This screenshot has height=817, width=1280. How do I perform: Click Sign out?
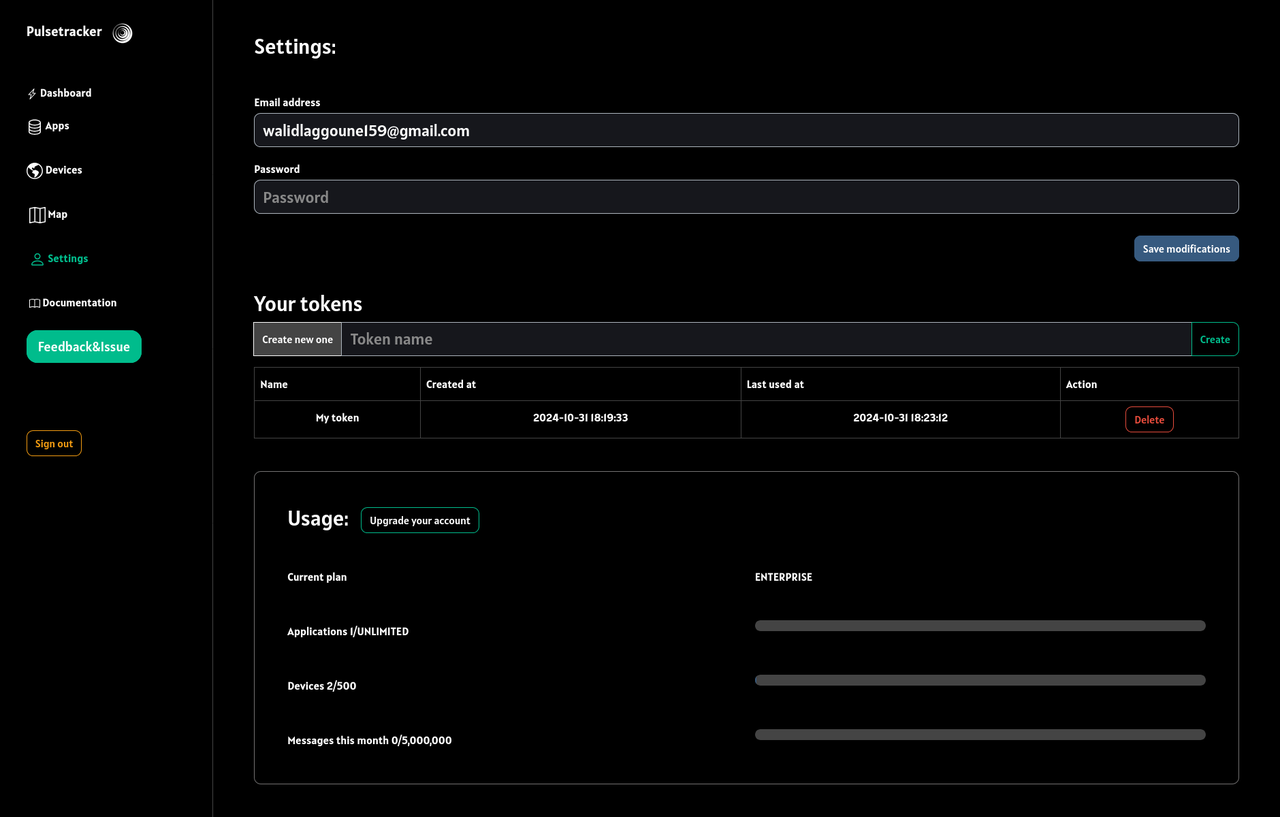click(53, 442)
